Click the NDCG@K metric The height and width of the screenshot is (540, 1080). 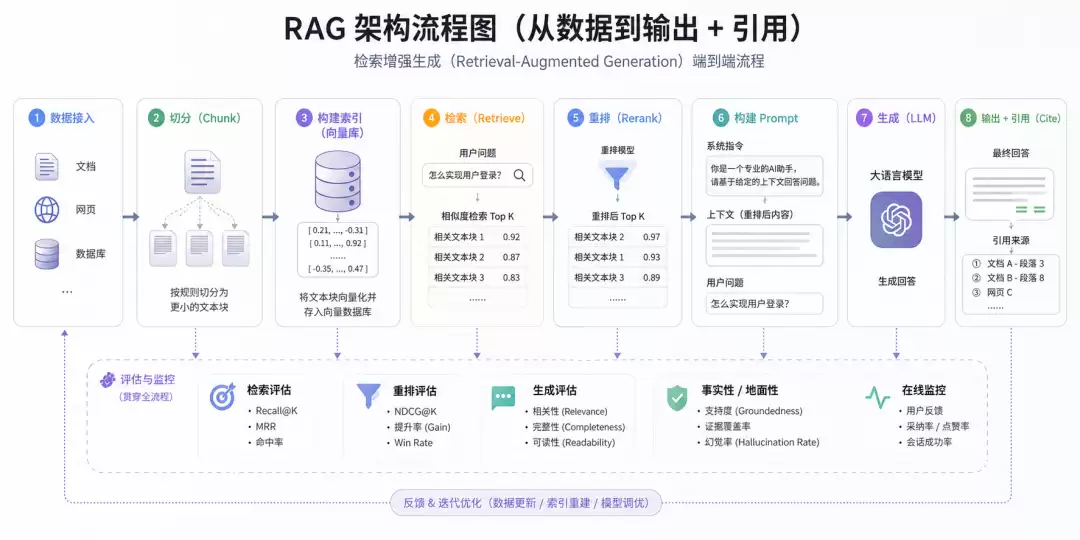click(x=413, y=411)
